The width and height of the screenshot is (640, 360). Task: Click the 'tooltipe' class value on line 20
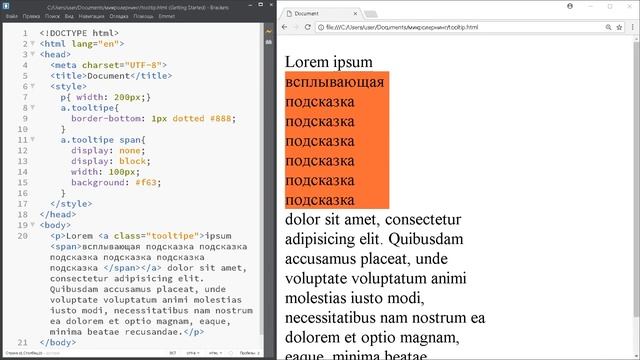point(173,236)
